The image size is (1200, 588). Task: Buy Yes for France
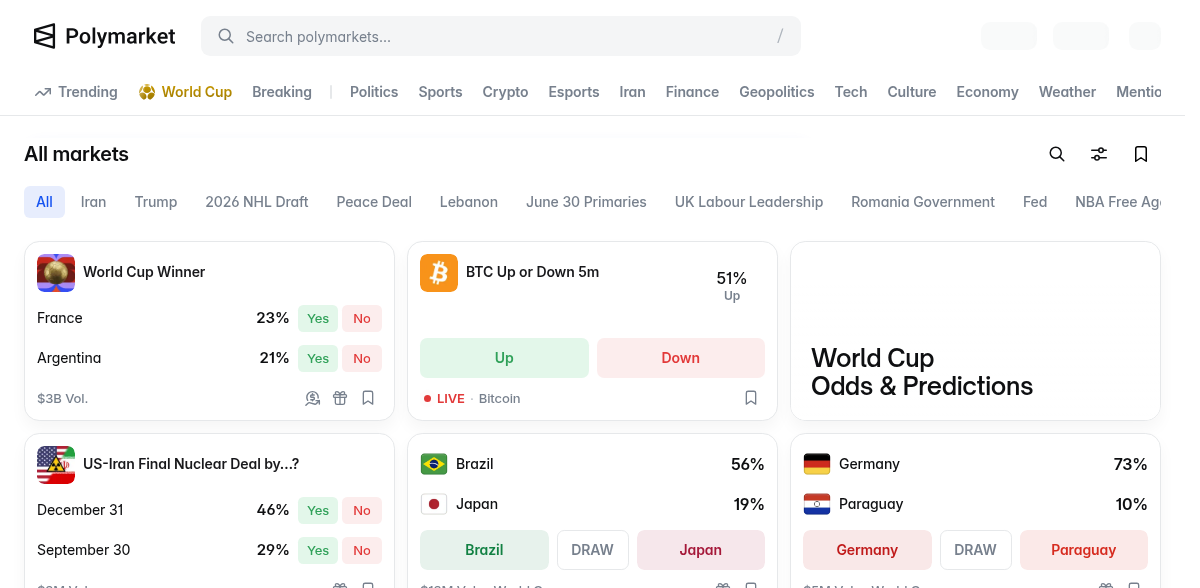(318, 319)
